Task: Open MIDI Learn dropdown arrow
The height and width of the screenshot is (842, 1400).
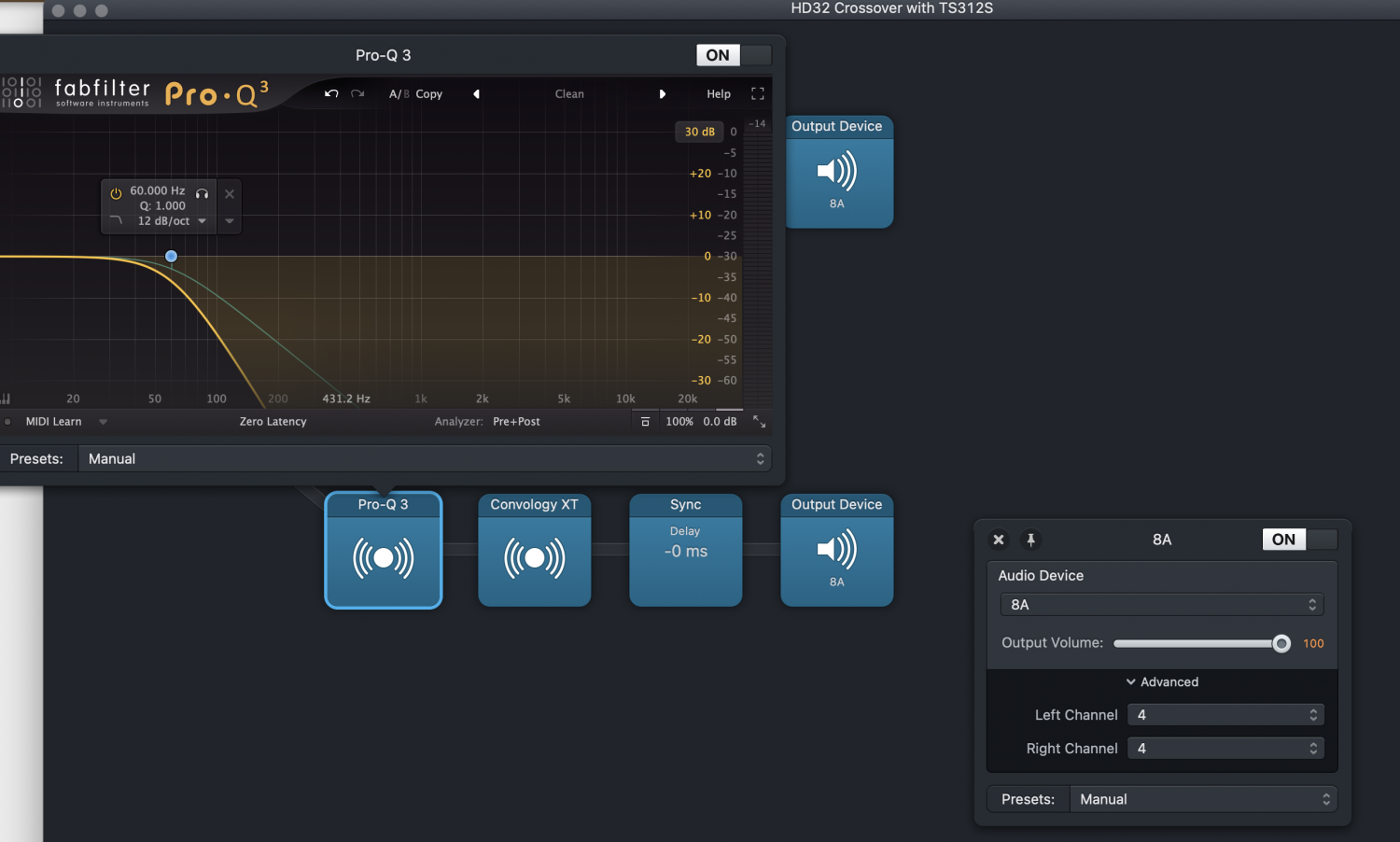Action: pyautogui.click(x=103, y=422)
